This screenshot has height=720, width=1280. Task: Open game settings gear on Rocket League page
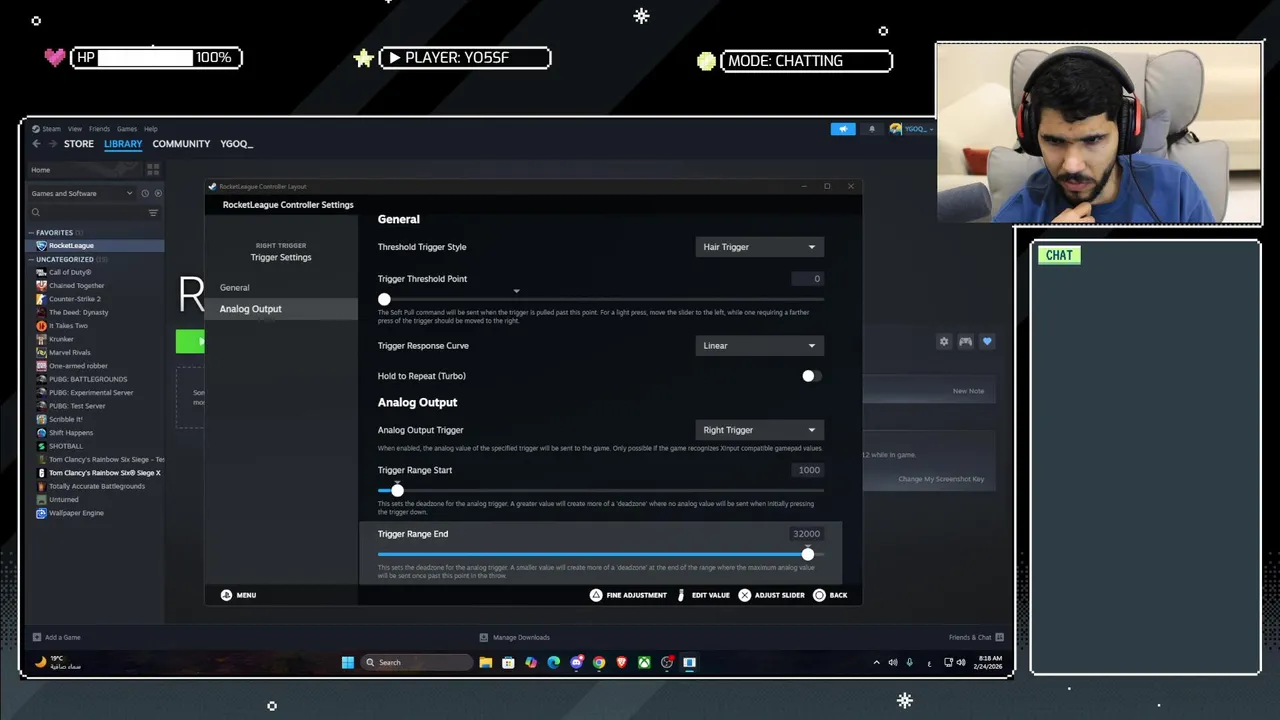point(943,341)
